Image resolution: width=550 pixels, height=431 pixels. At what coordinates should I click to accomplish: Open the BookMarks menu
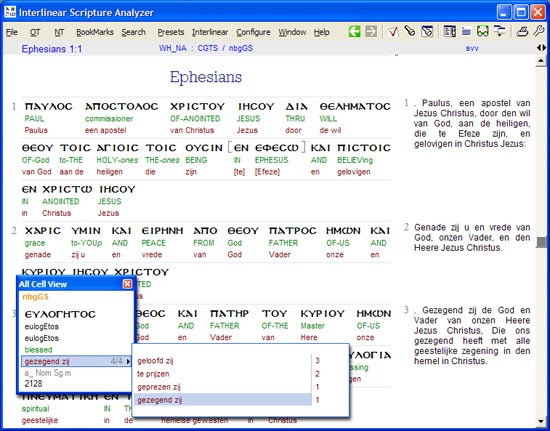click(95, 32)
